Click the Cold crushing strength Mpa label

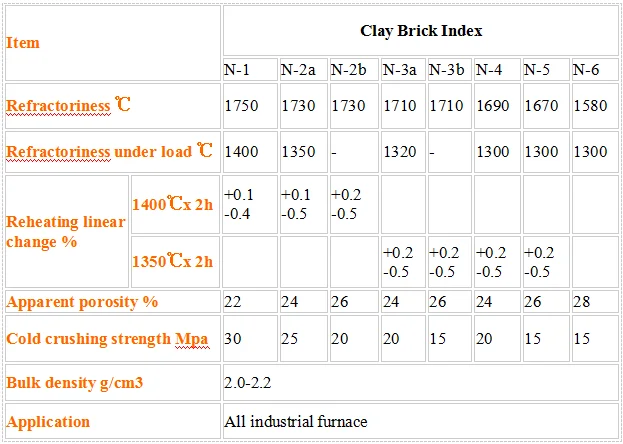point(103,339)
